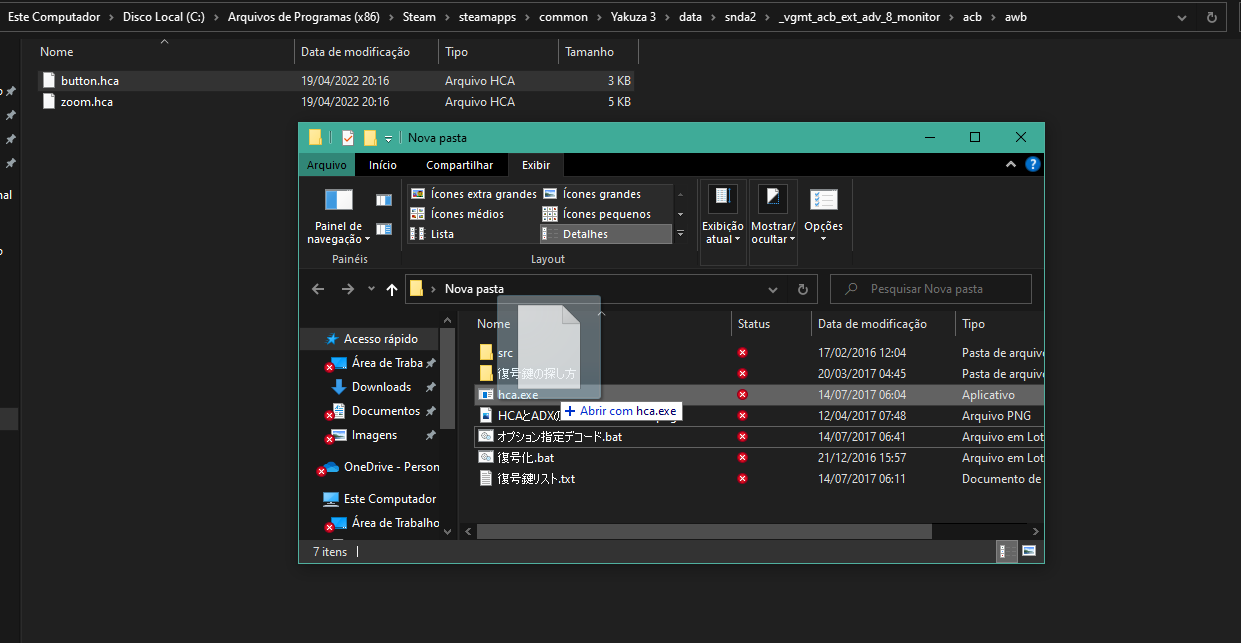This screenshot has width=1241, height=643.
Task: Open the Opções folder options icon
Action: (824, 200)
